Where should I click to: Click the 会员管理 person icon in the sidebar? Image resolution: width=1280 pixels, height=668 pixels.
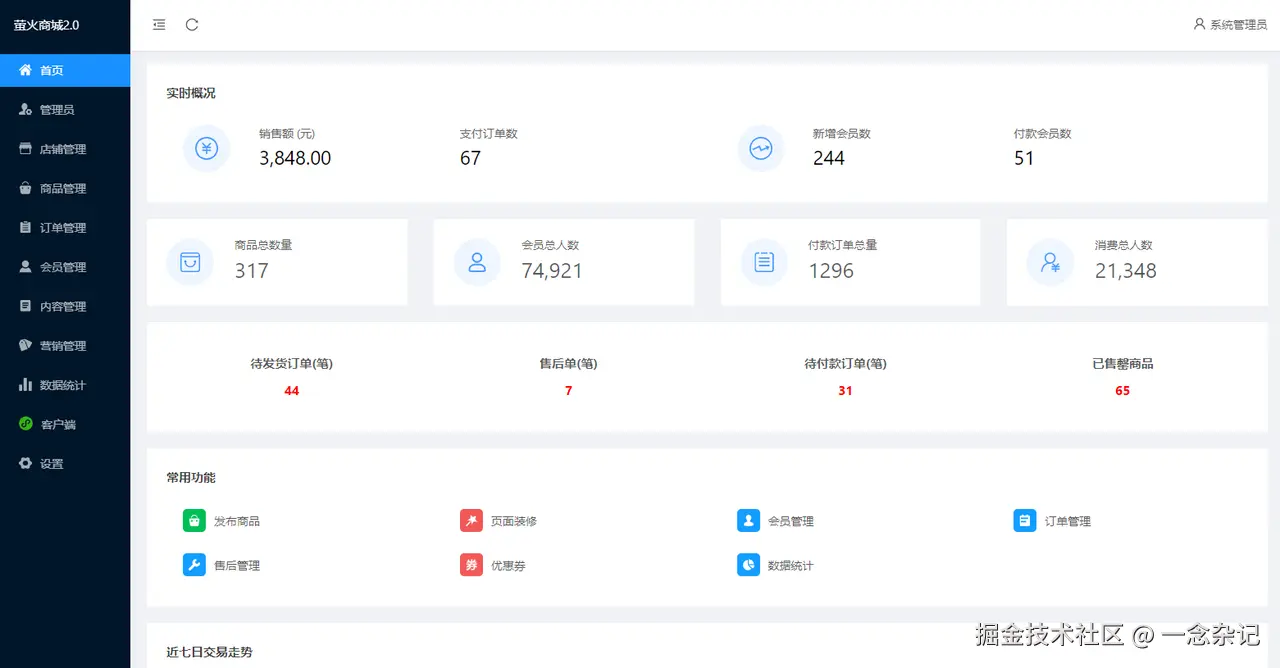point(26,266)
